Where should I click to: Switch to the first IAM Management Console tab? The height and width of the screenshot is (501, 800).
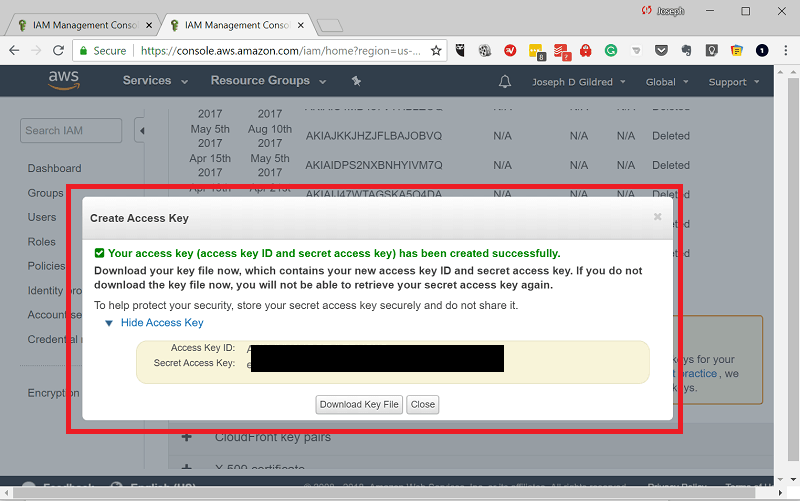[x=84, y=25]
